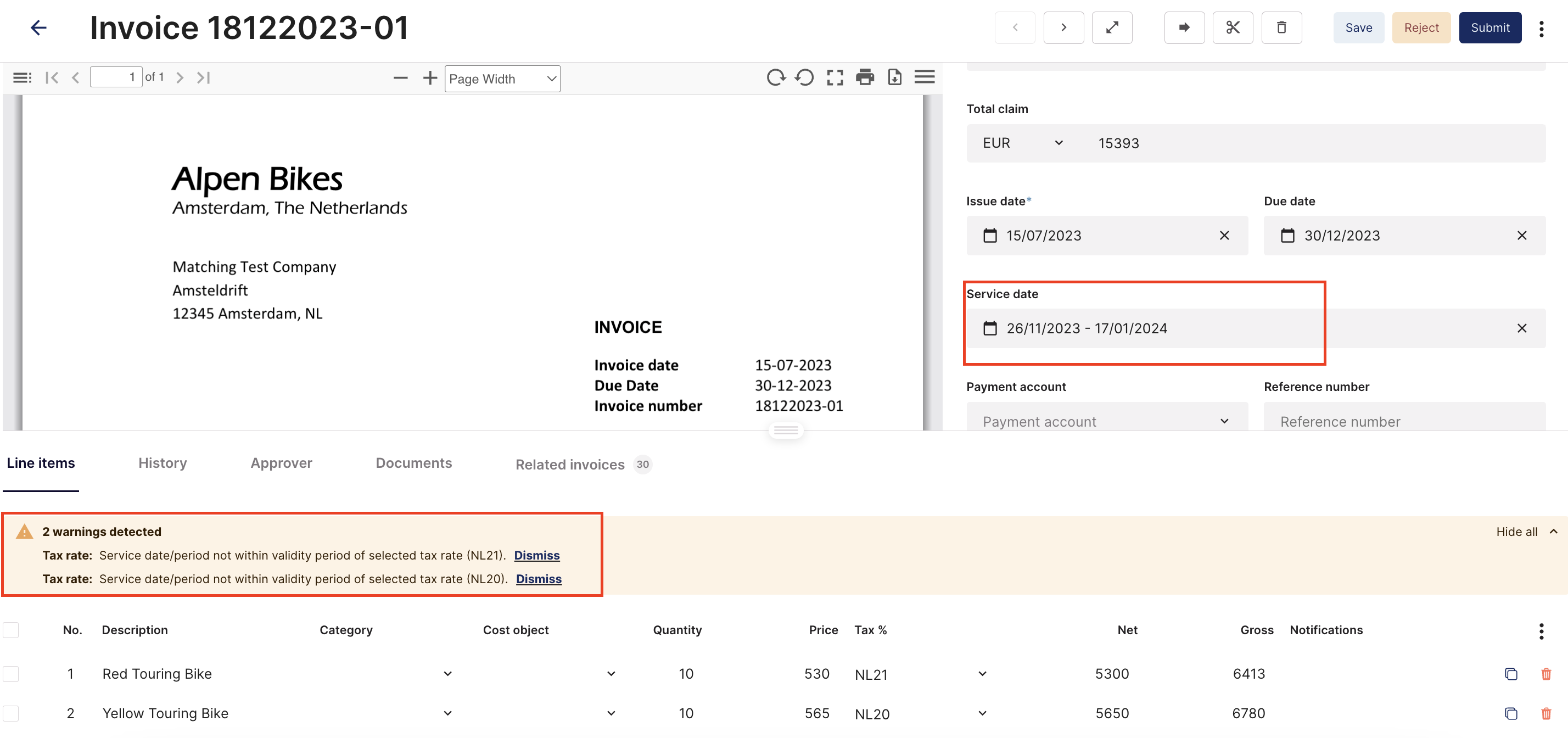
Task: Open the Page Width zoom dropdown
Action: point(502,79)
